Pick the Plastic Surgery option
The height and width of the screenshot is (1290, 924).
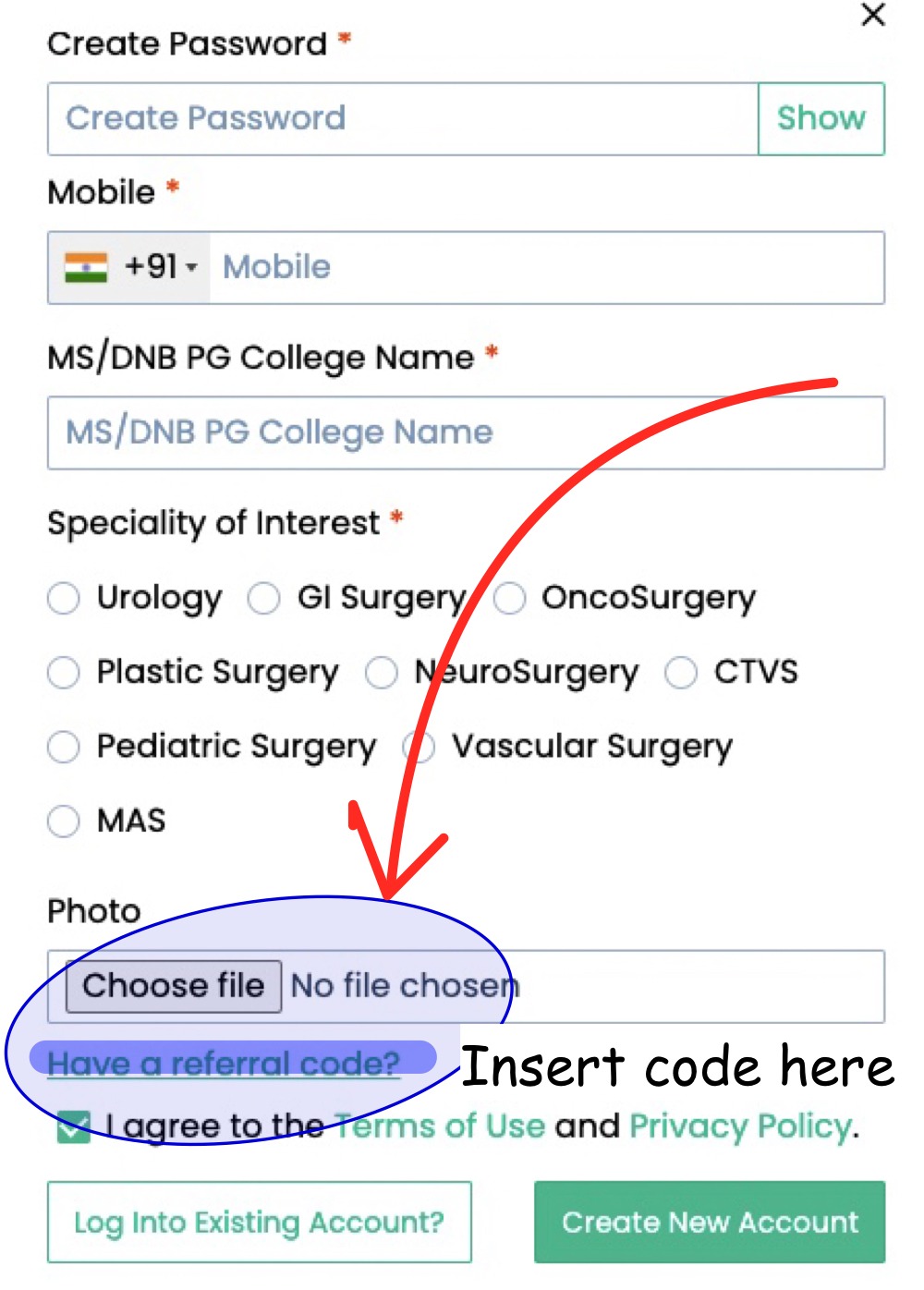coord(64,672)
